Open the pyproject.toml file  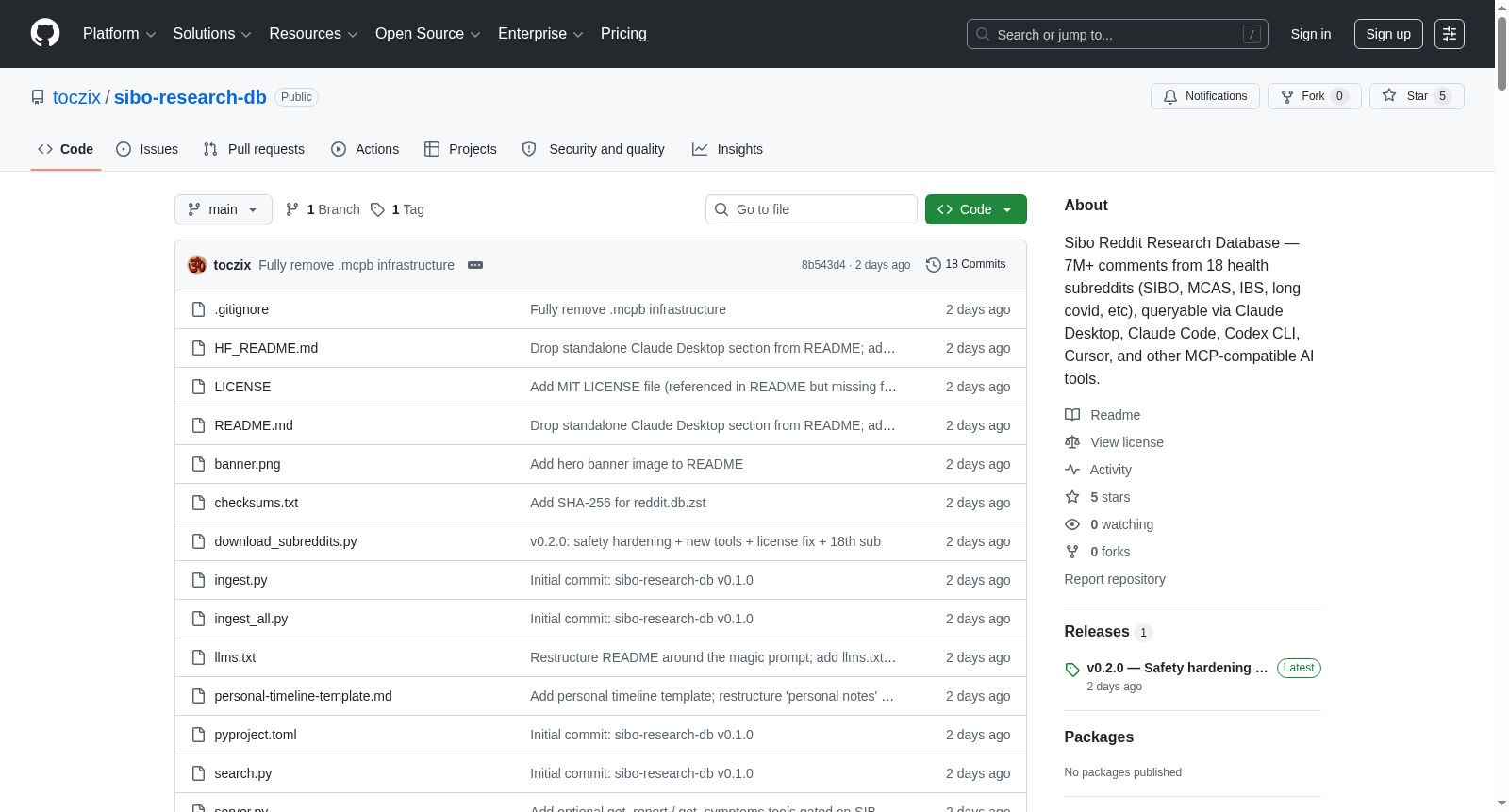click(x=256, y=735)
